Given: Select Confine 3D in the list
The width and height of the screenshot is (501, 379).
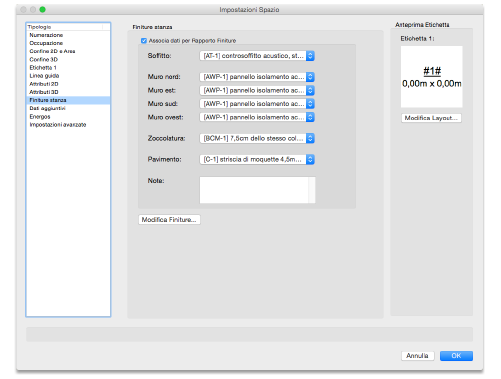Looking at the screenshot, I should [68, 59].
